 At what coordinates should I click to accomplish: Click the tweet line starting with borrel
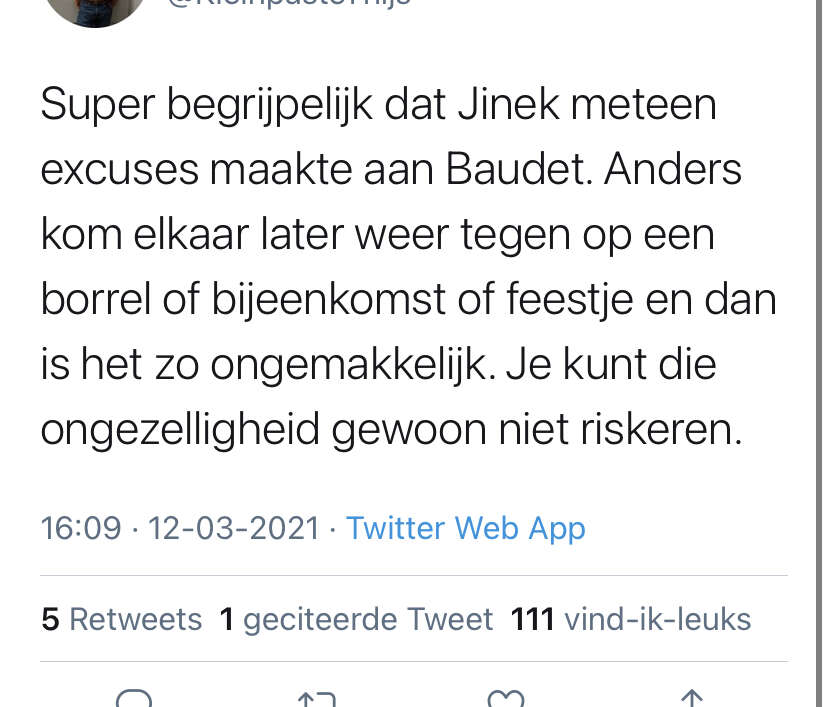tap(409, 300)
